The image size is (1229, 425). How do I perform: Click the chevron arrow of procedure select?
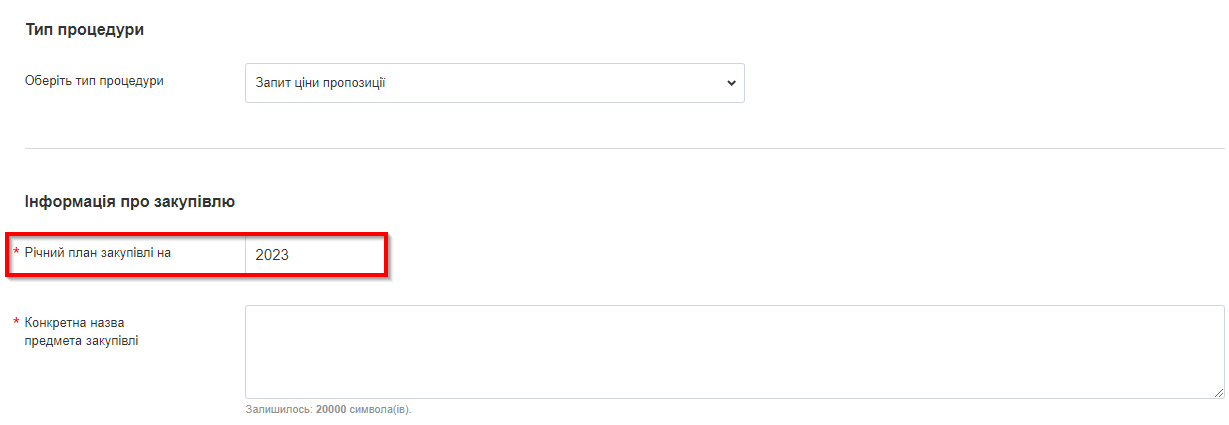[730, 83]
